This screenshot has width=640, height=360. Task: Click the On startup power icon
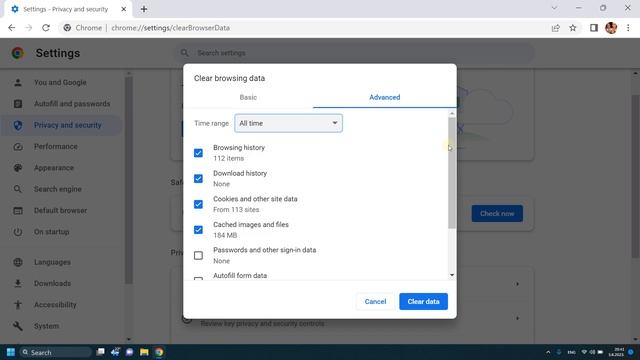(x=18, y=232)
